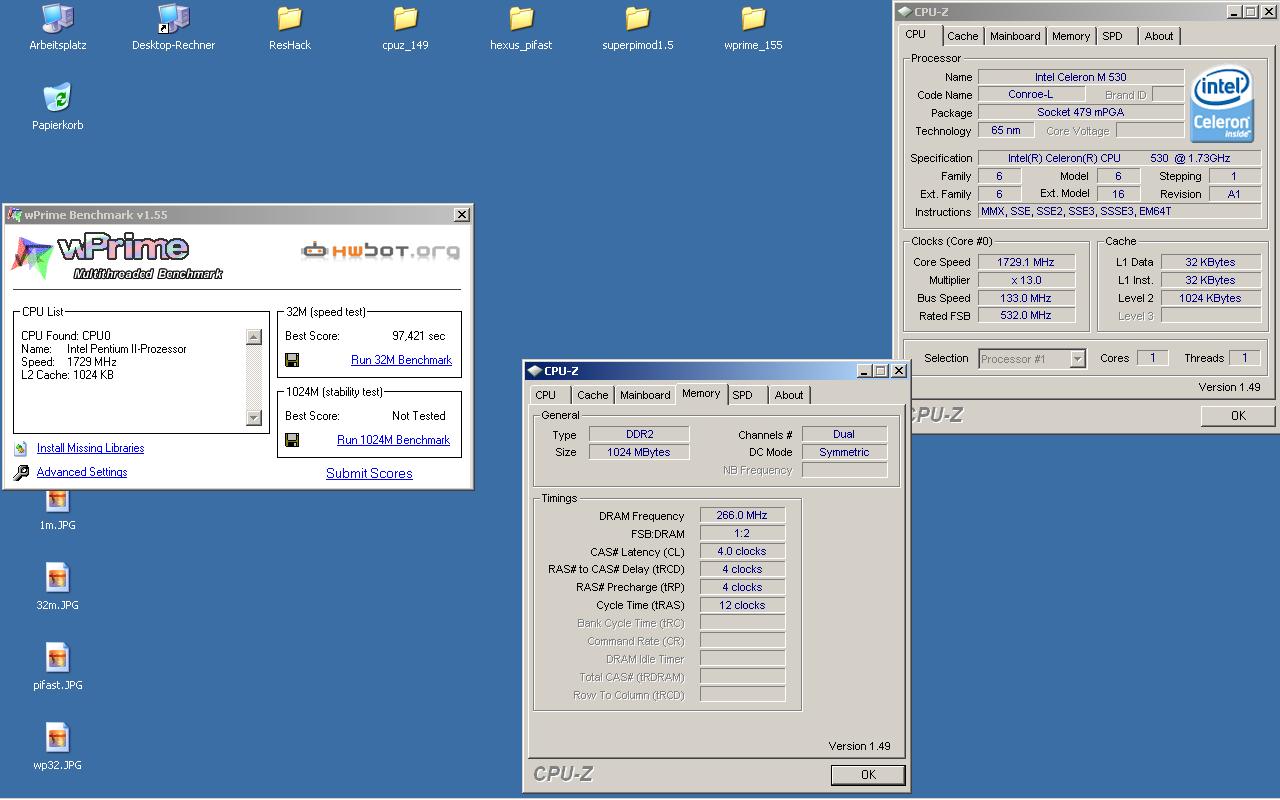
Task: Minimize the CPU-Z Memory window
Action: click(x=863, y=371)
